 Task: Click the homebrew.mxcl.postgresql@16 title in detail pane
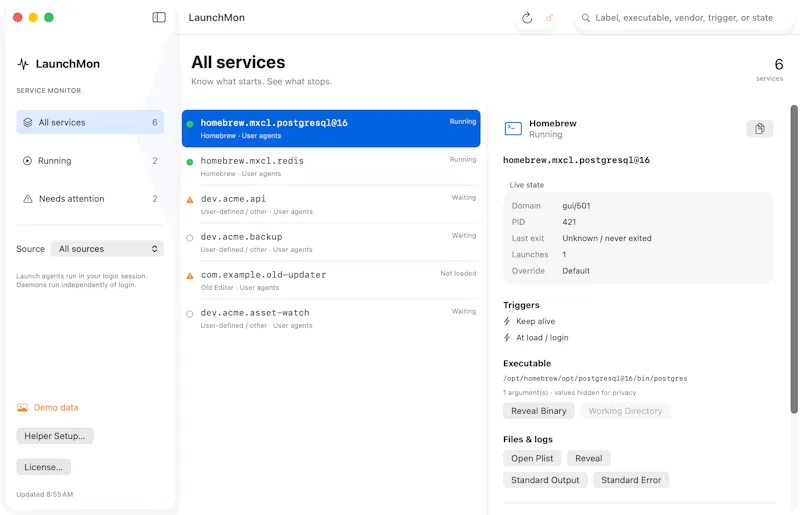pos(576,160)
